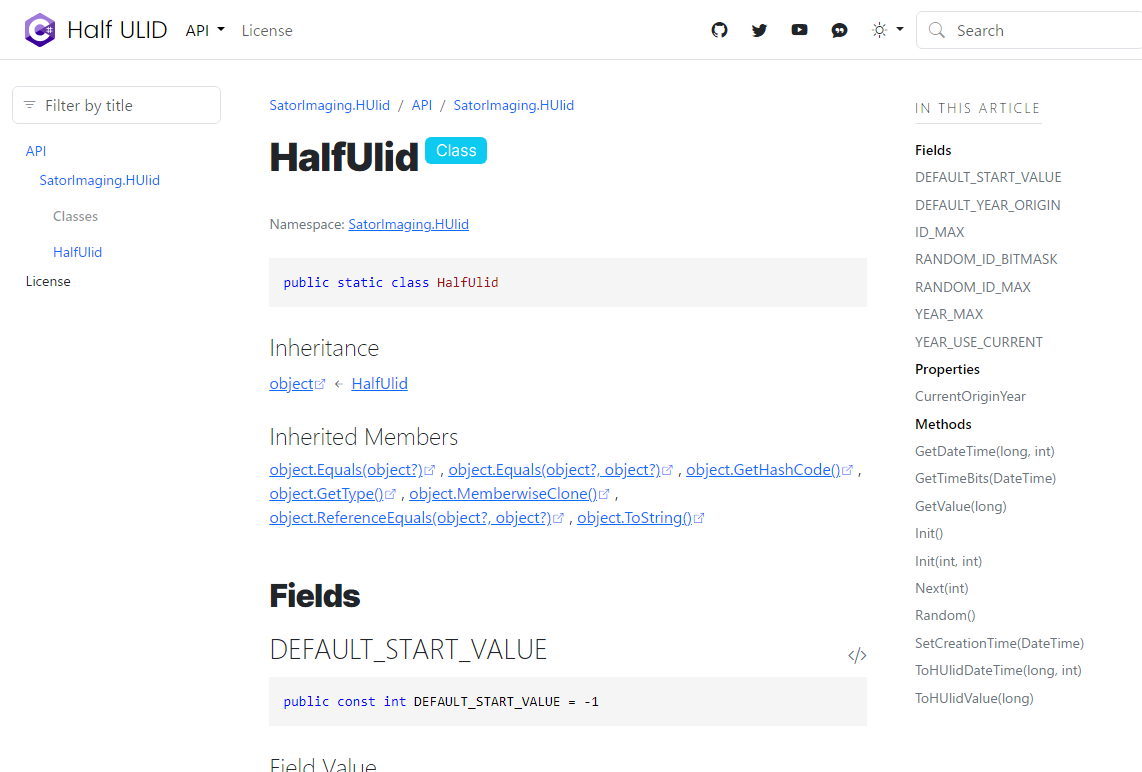
Task: Open object.ReferenceEquals(object?, object?) link
Action: tap(417, 518)
